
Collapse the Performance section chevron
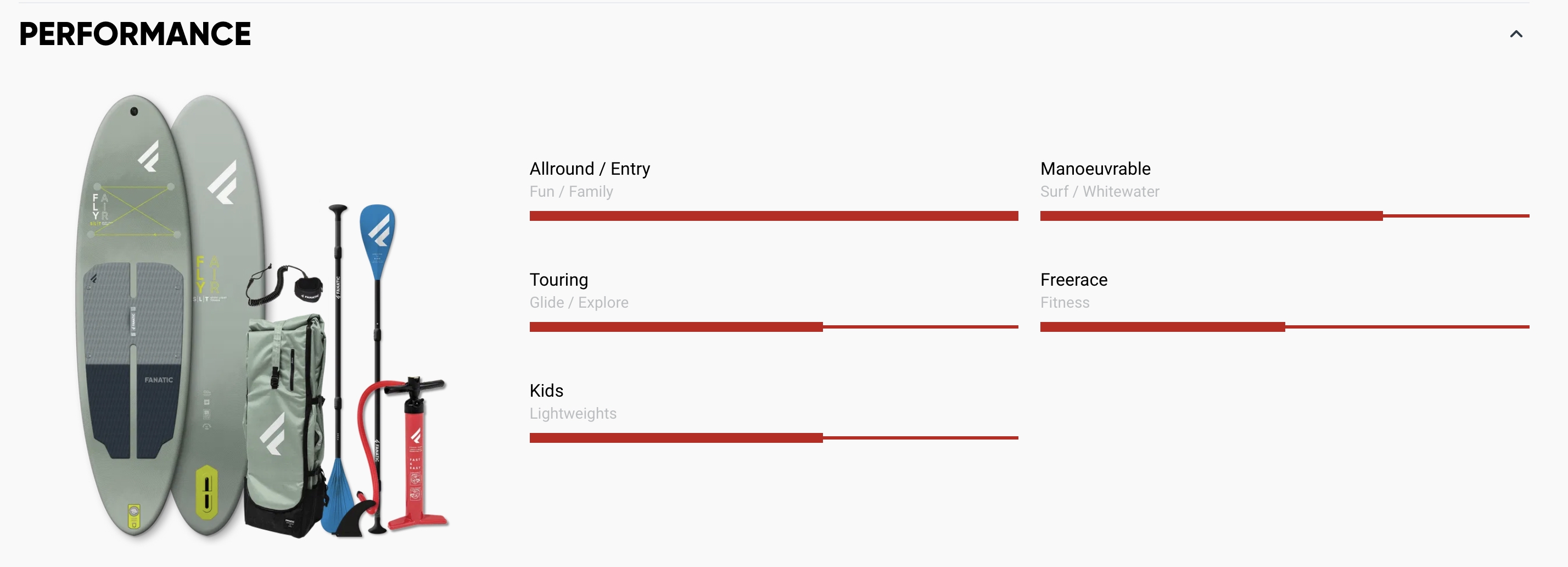coord(1516,34)
